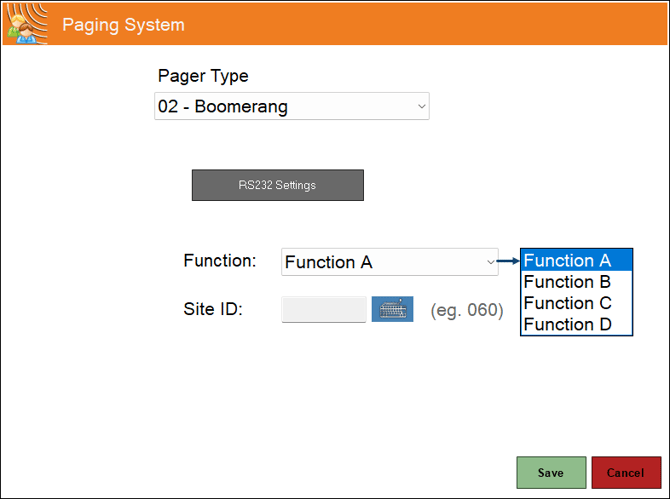Click the Site ID: label
670x499 pixels.
point(213,310)
